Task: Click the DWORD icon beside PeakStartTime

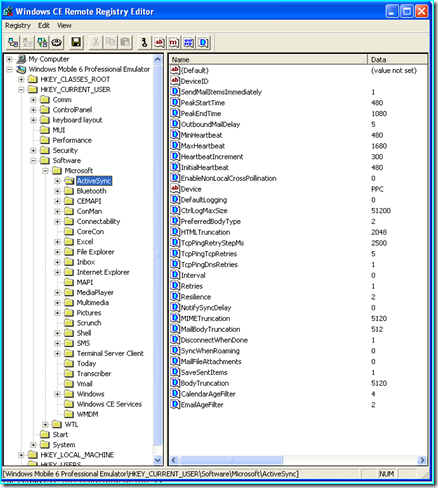Action: pyautogui.click(x=175, y=102)
